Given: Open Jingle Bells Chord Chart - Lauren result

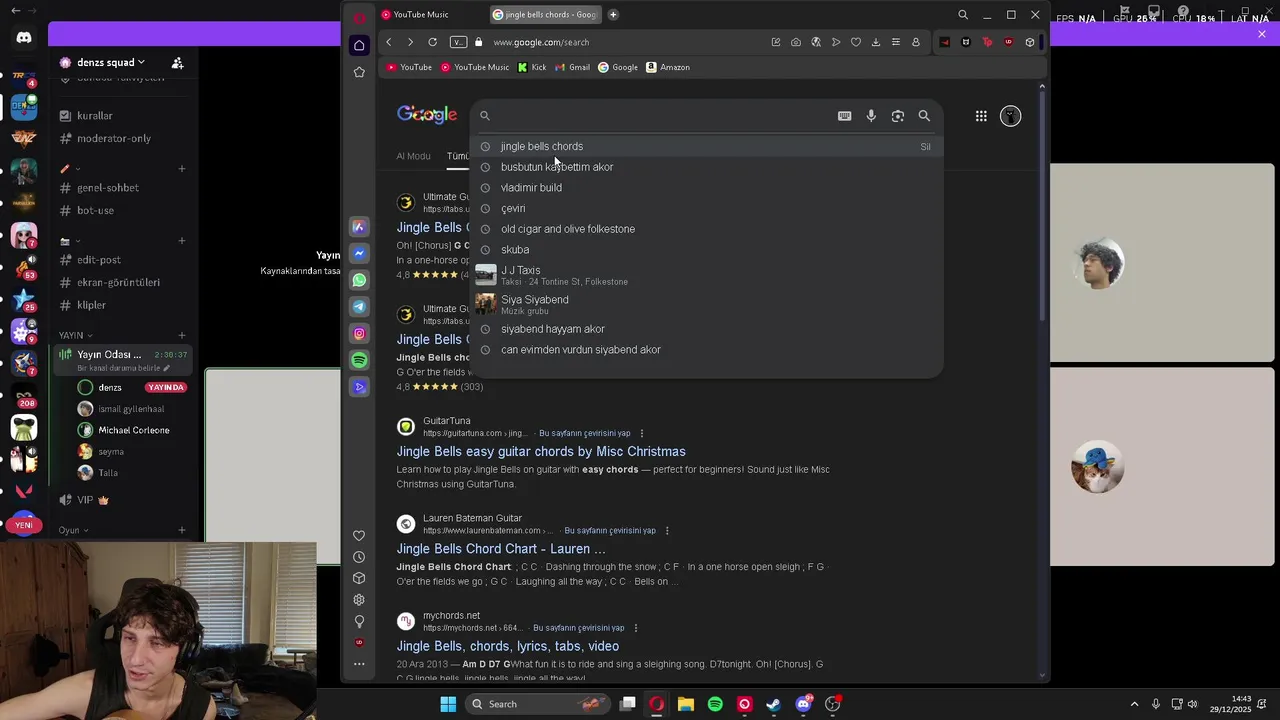Looking at the screenshot, I should (501, 549).
